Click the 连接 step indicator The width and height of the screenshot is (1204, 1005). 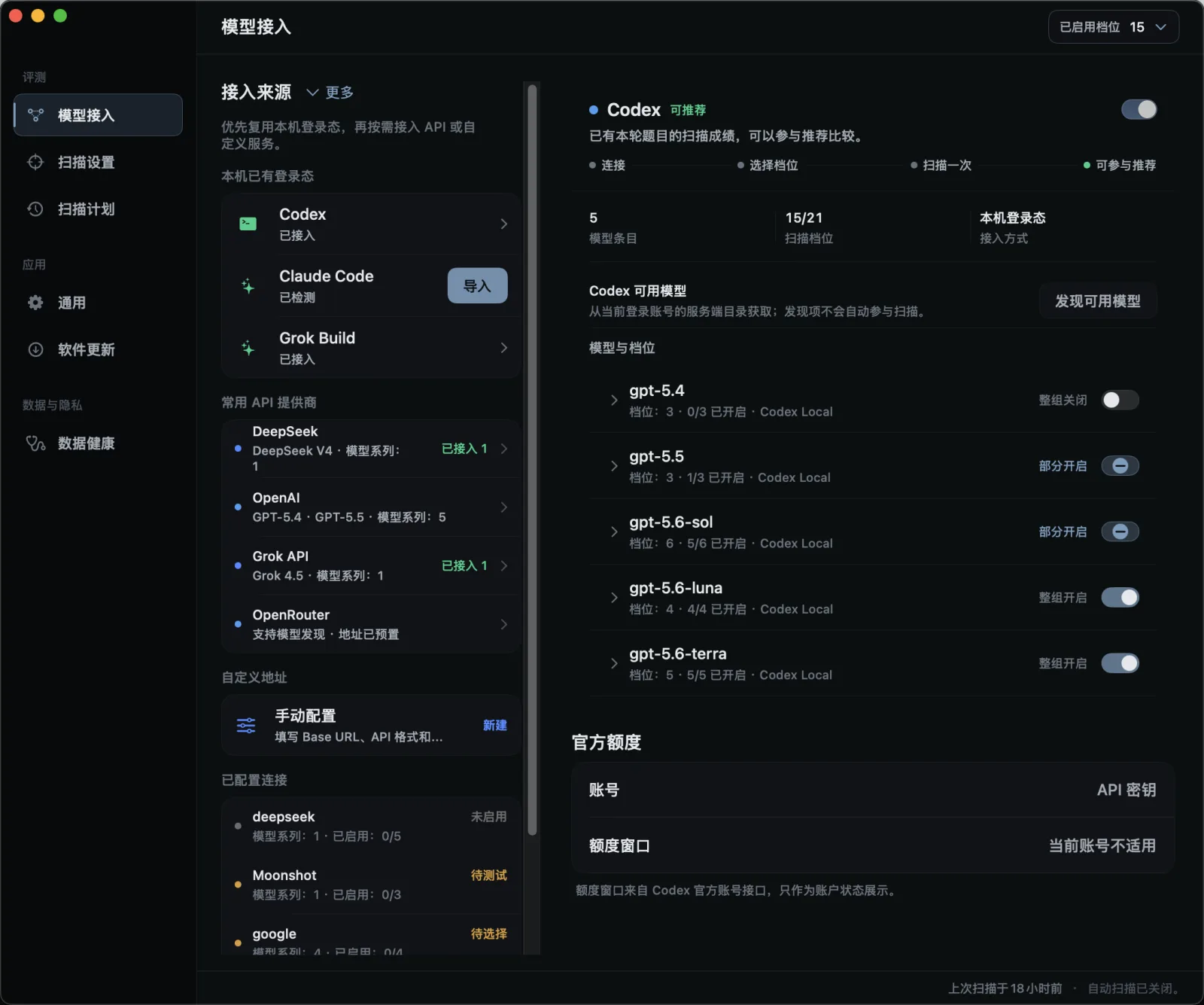[x=607, y=165]
